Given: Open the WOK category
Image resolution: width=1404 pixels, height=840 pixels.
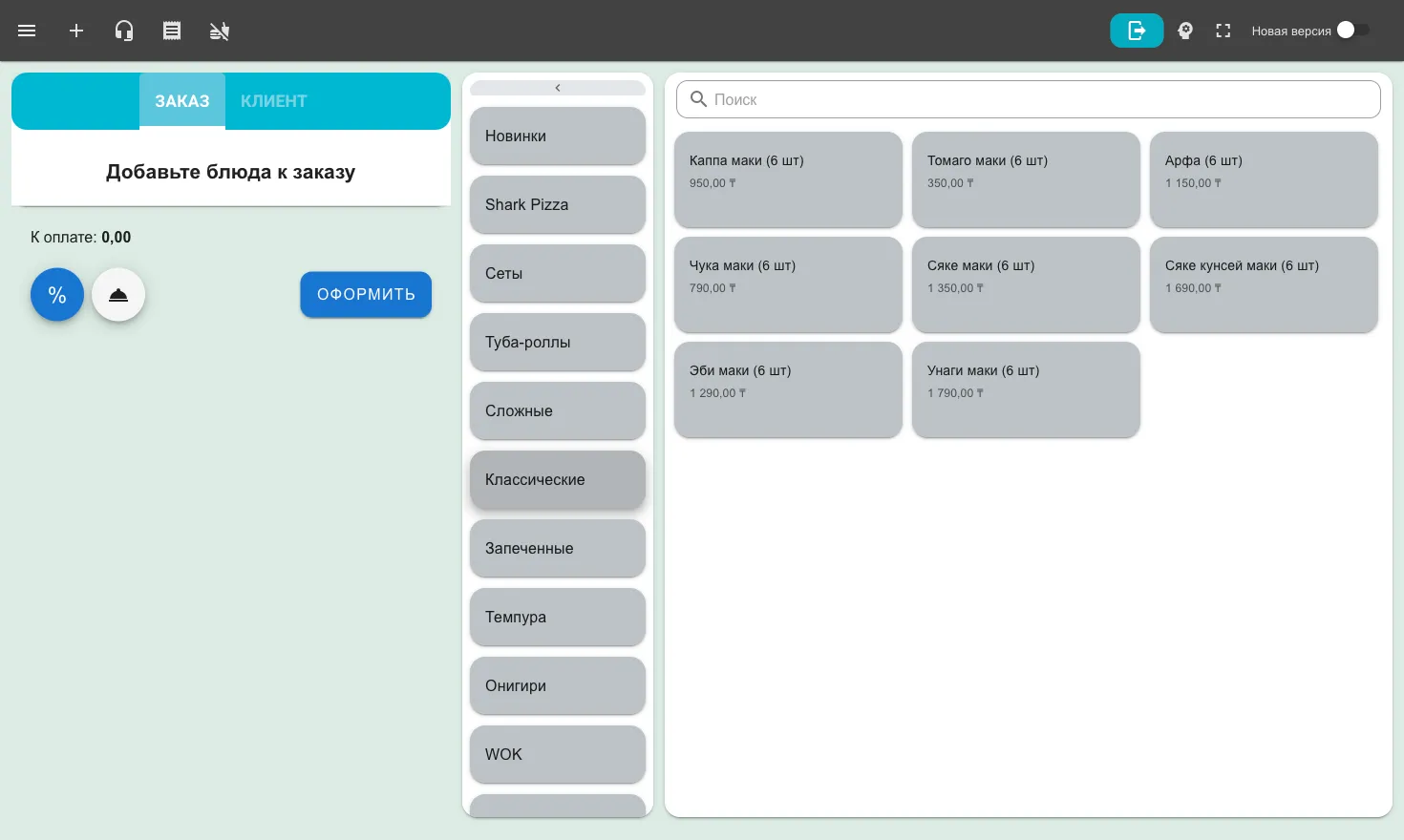Looking at the screenshot, I should [x=558, y=754].
